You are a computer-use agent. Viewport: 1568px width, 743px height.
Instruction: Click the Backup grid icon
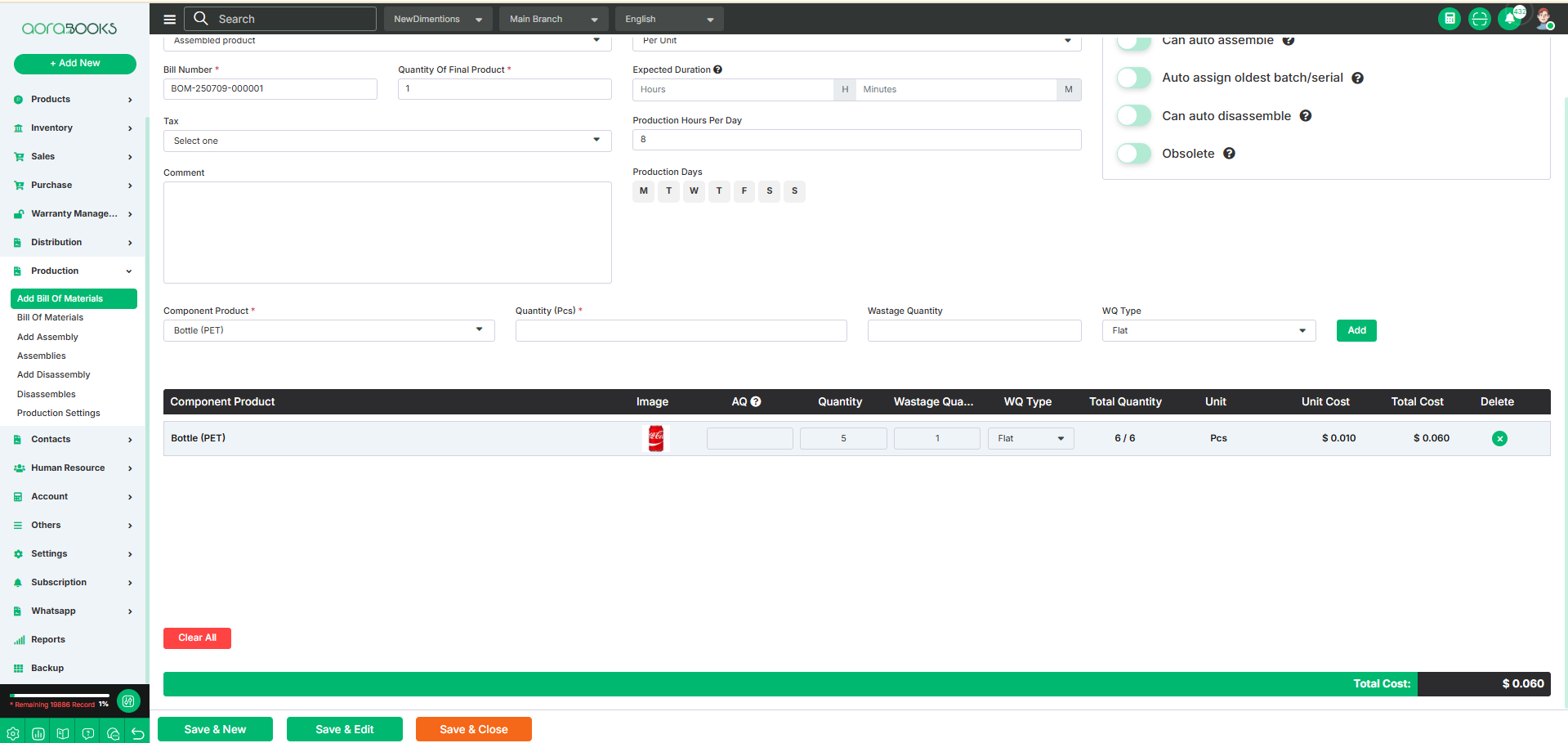[19, 669]
